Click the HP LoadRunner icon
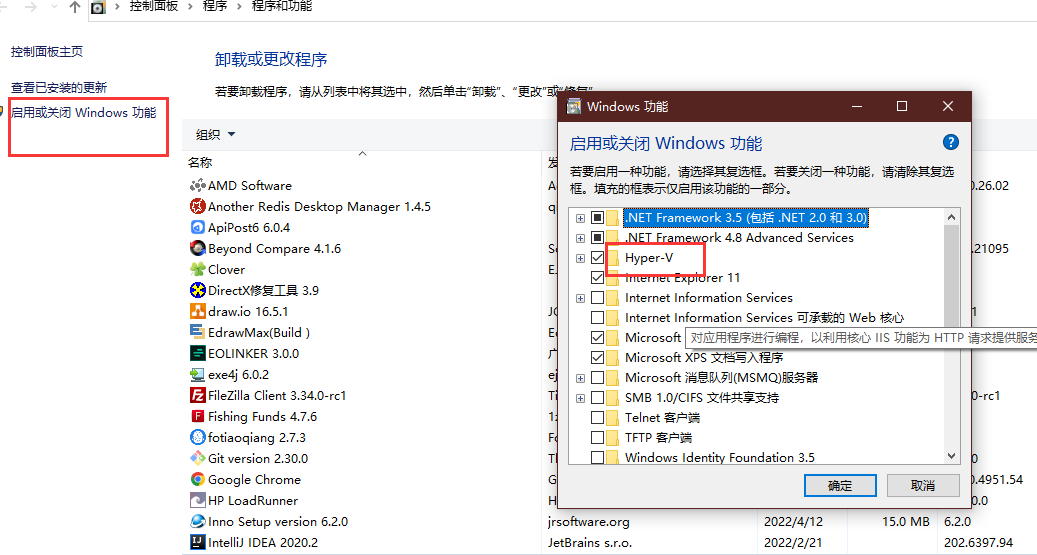This screenshot has height=555, width=1037. coord(197,500)
